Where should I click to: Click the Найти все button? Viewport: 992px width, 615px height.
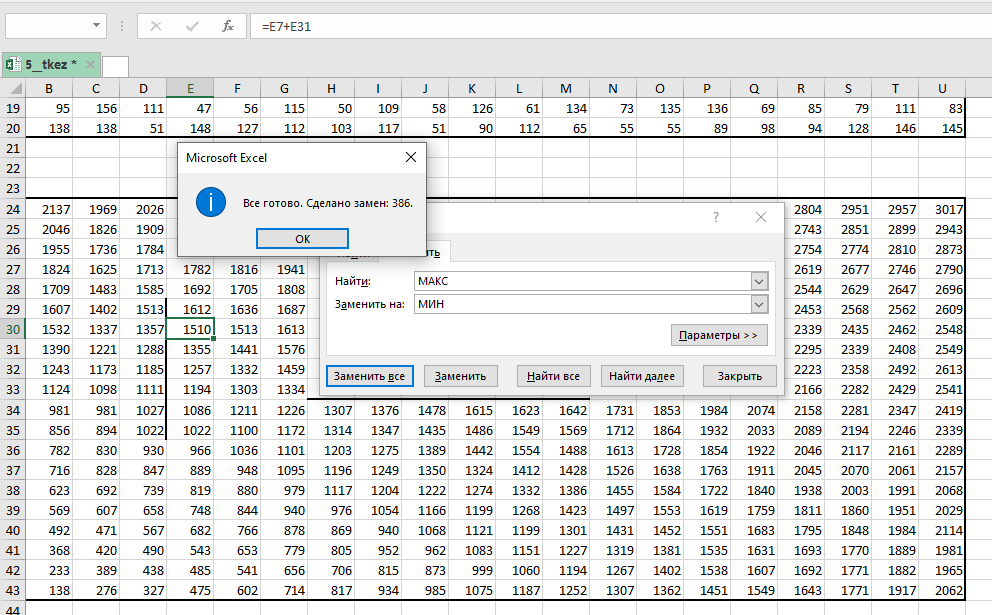pos(553,376)
